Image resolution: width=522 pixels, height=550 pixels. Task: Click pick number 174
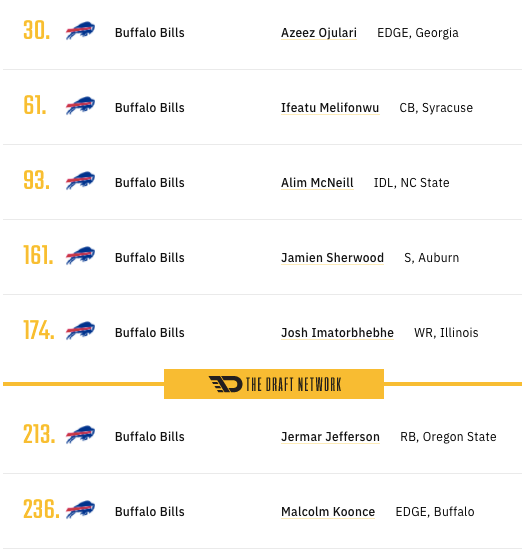pyautogui.click(x=39, y=330)
